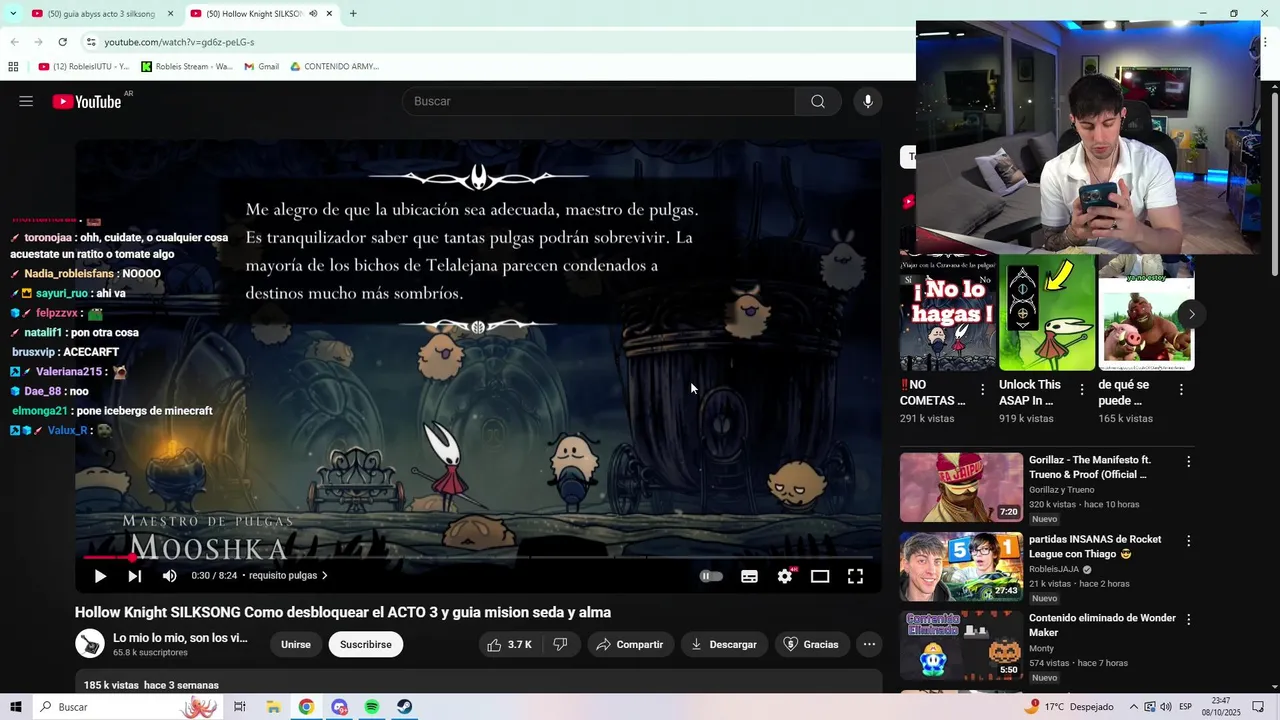Share the video with Compartir
This screenshot has height=720, width=1280.
[630, 645]
